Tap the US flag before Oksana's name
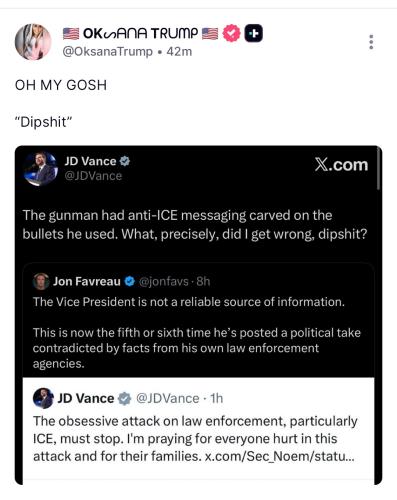 click(x=71, y=34)
